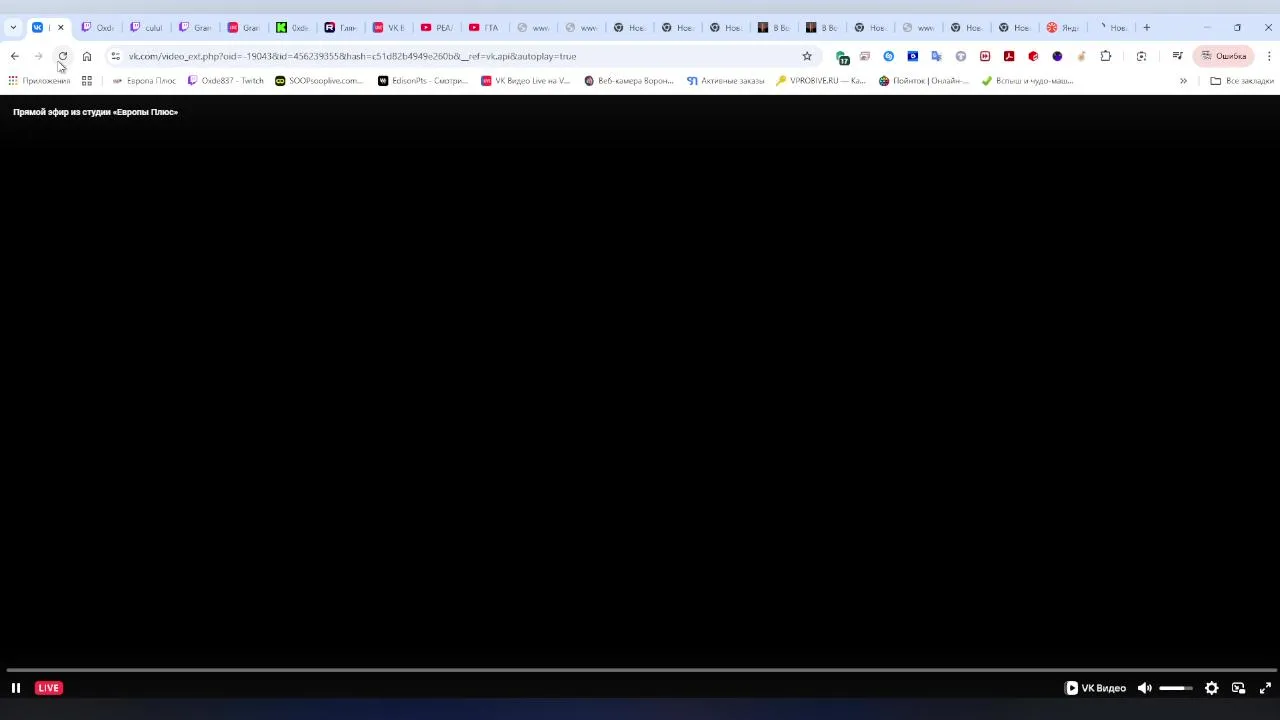The width and height of the screenshot is (1280, 720).
Task: Click the red LIVE badge
Action: point(48,688)
